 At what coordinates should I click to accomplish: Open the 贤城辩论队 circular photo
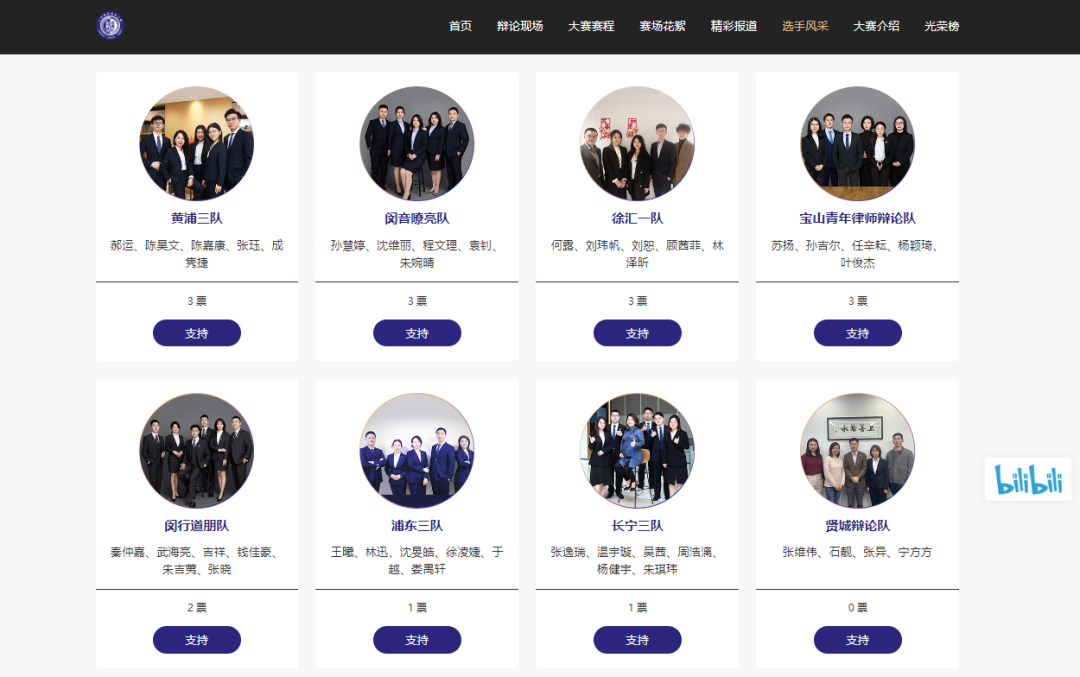click(x=858, y=450)
